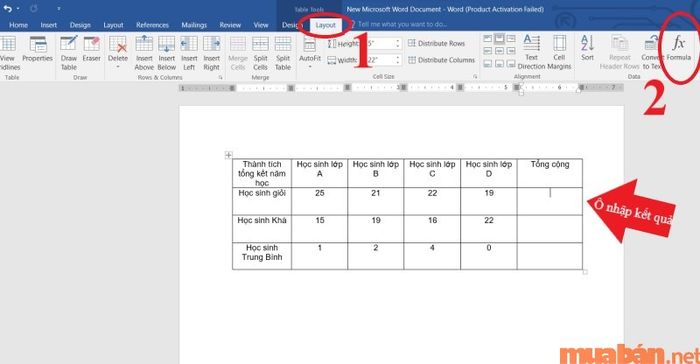Click the Delete table icon

(118, 45)
